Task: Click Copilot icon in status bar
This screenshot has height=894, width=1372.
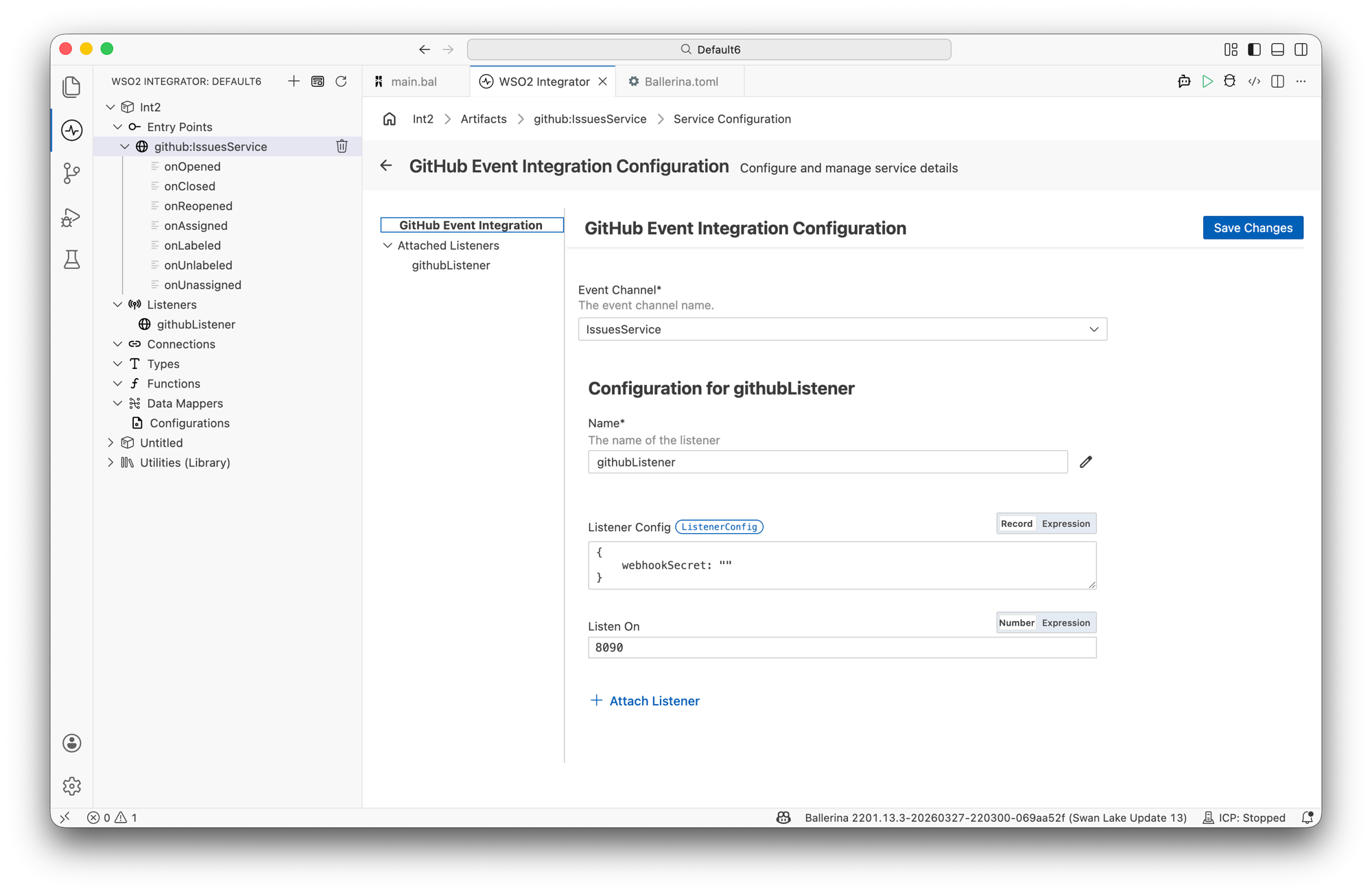Action: click(783, 817)
